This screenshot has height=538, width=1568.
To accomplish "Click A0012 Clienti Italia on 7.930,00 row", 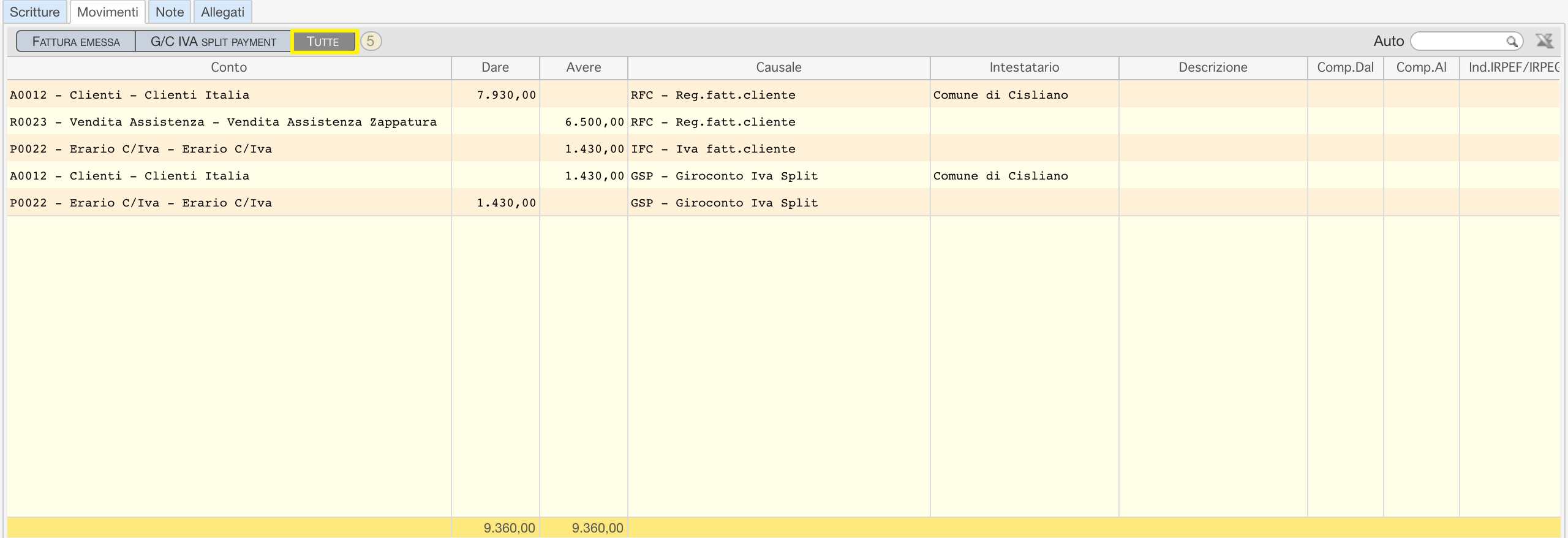I will pyautogui.click(x=130, y=95).
